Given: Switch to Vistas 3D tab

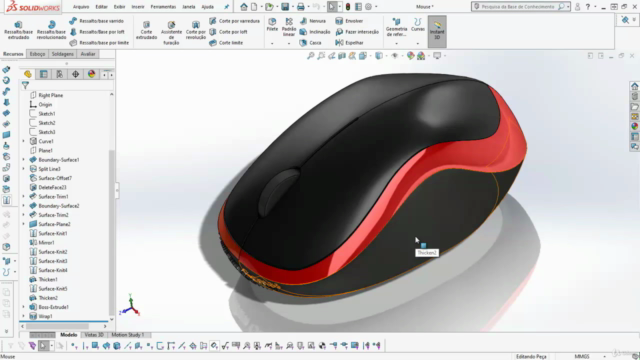Looking at the screenshot, I should click(94, 335).
